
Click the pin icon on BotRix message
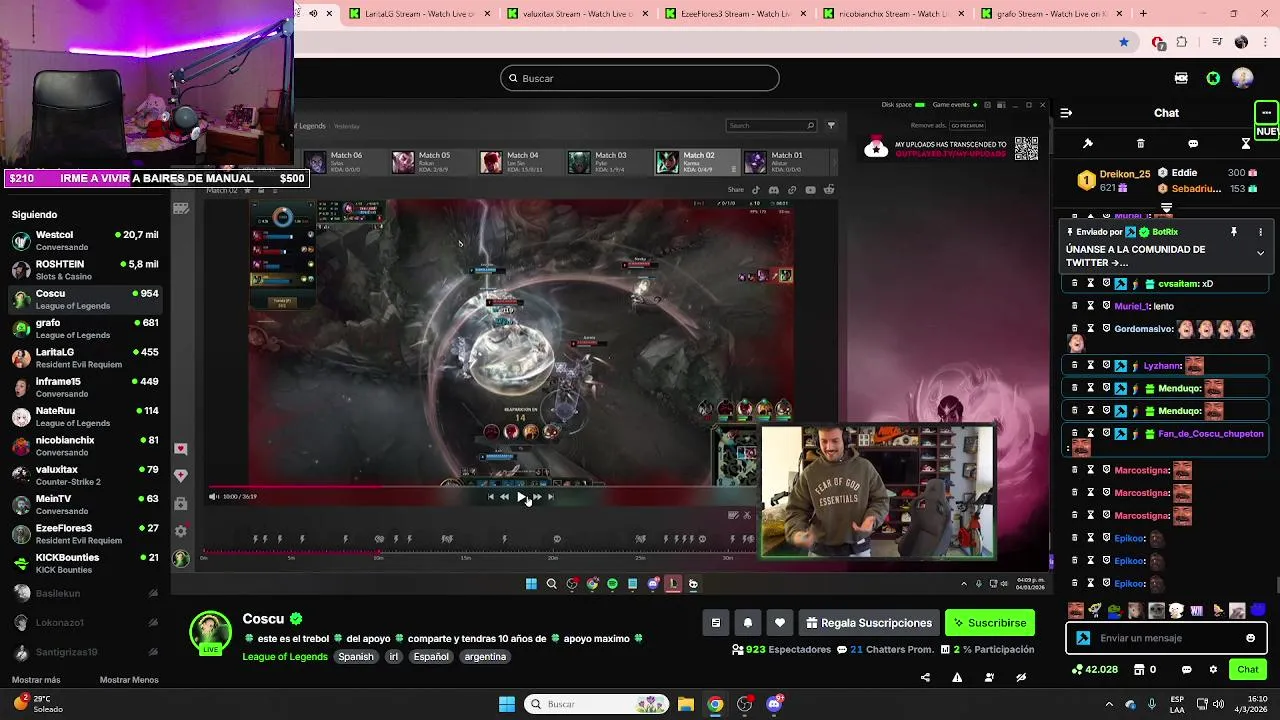[x=1234, y=232]
